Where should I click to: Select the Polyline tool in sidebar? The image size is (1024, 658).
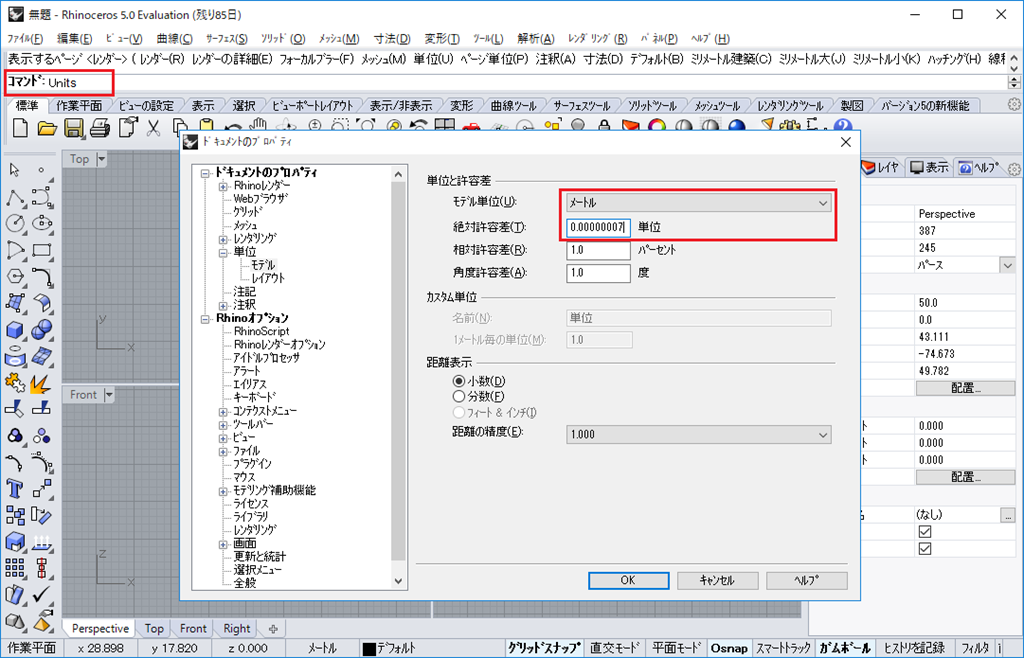(x=15, y=197)
